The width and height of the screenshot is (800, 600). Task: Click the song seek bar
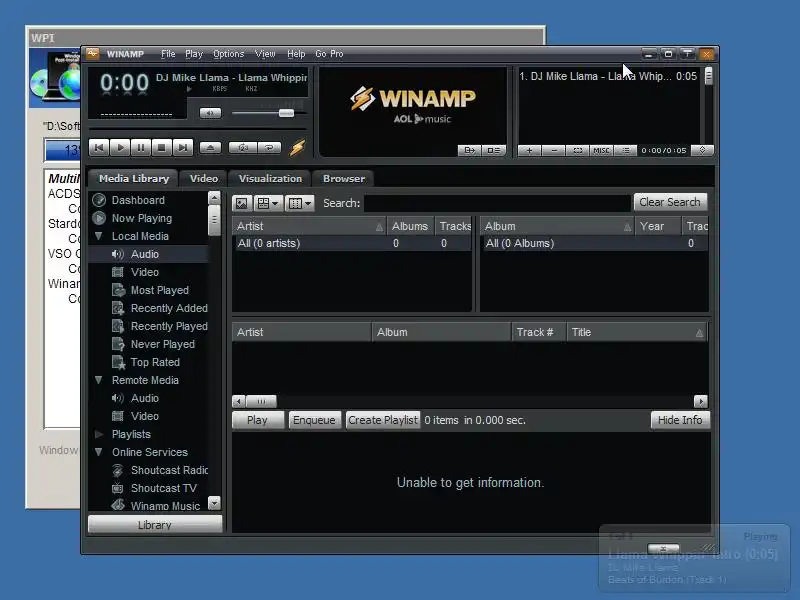point(198,129)
